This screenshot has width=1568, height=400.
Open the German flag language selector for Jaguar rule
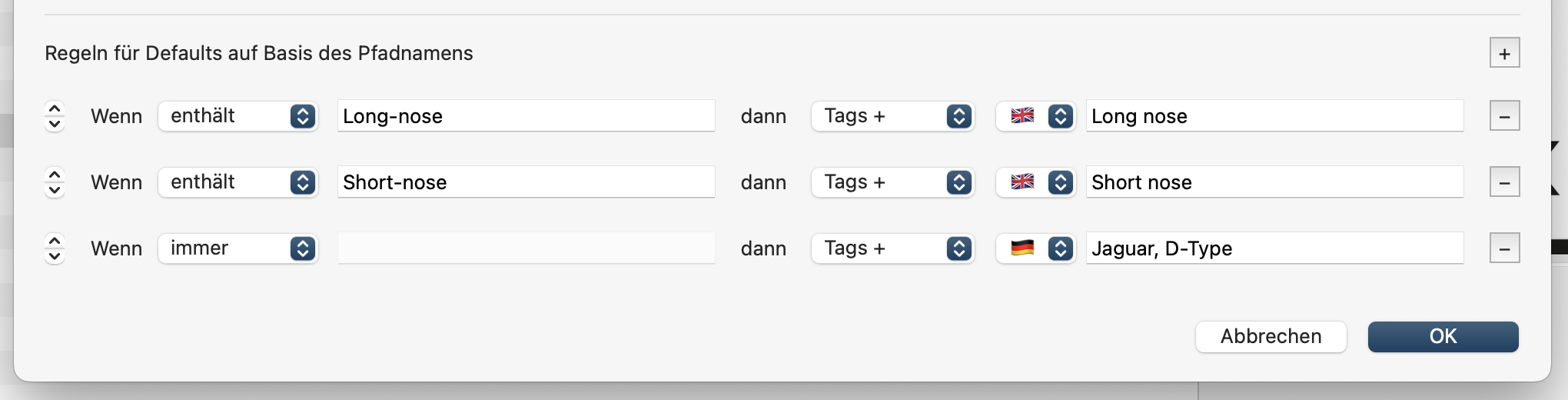(1035, 248)
